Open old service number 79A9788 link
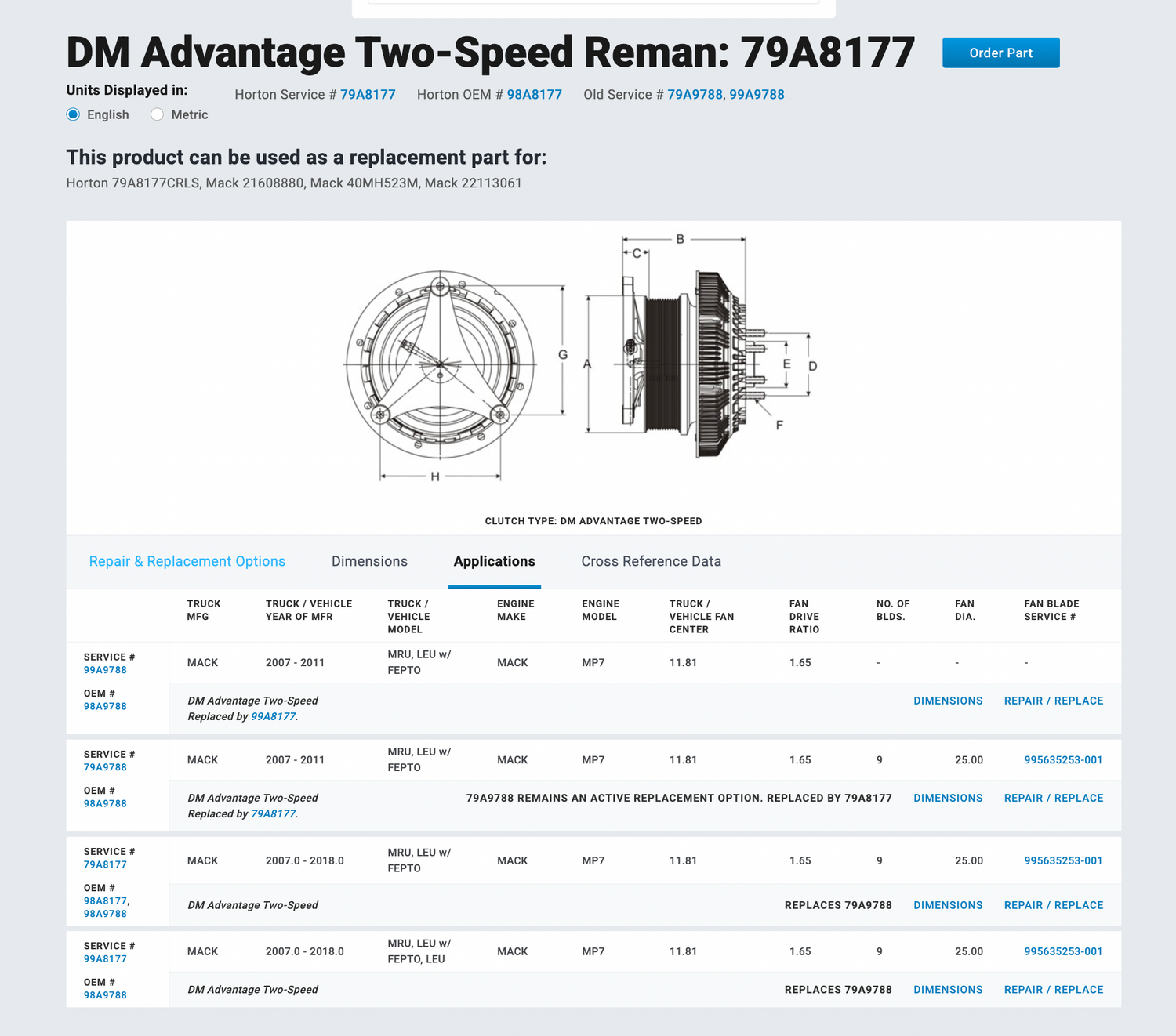Viewport: 1176px width, 1036px height. click(x=695, y=95)
